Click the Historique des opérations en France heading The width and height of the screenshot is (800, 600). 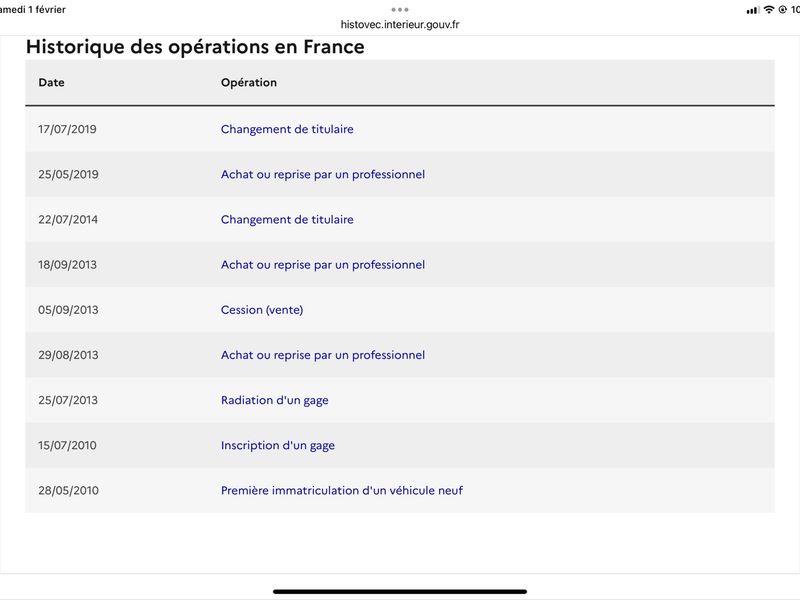[x=195, y=47]
